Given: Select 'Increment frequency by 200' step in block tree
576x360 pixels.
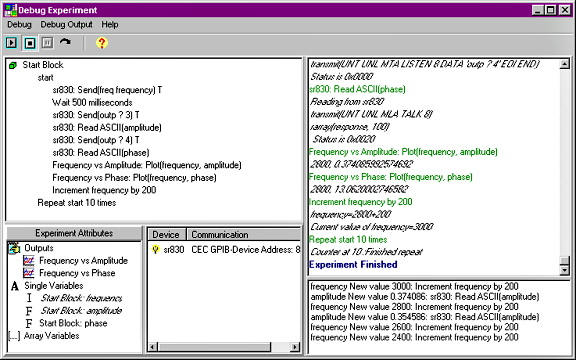Looking at the screenshot, I should pyautogui.click(x=104, y=190).
